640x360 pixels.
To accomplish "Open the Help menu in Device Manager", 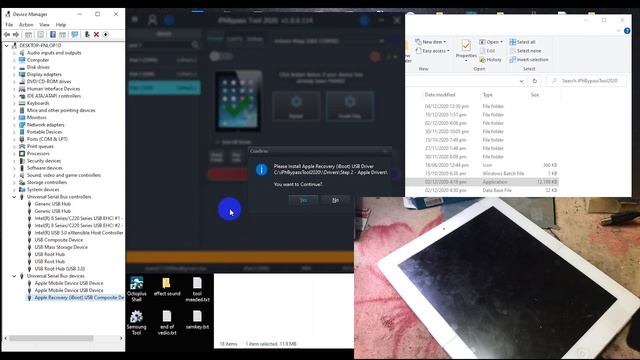I will [x=61, y=25].
